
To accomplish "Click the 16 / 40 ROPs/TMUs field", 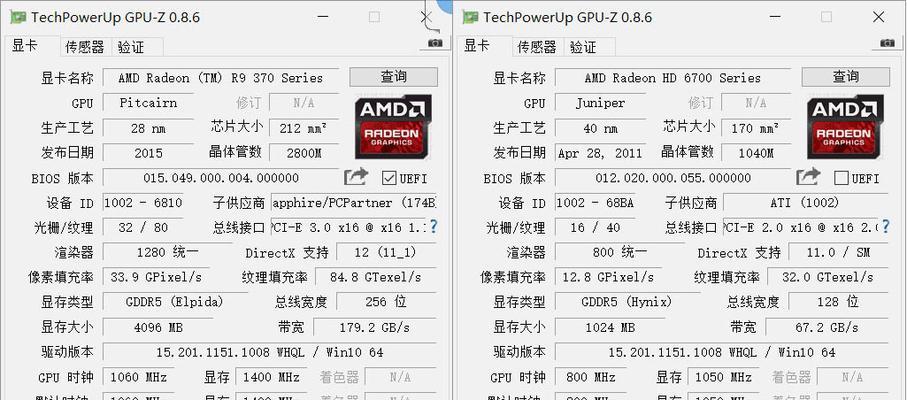I will (x=595, y=228).
